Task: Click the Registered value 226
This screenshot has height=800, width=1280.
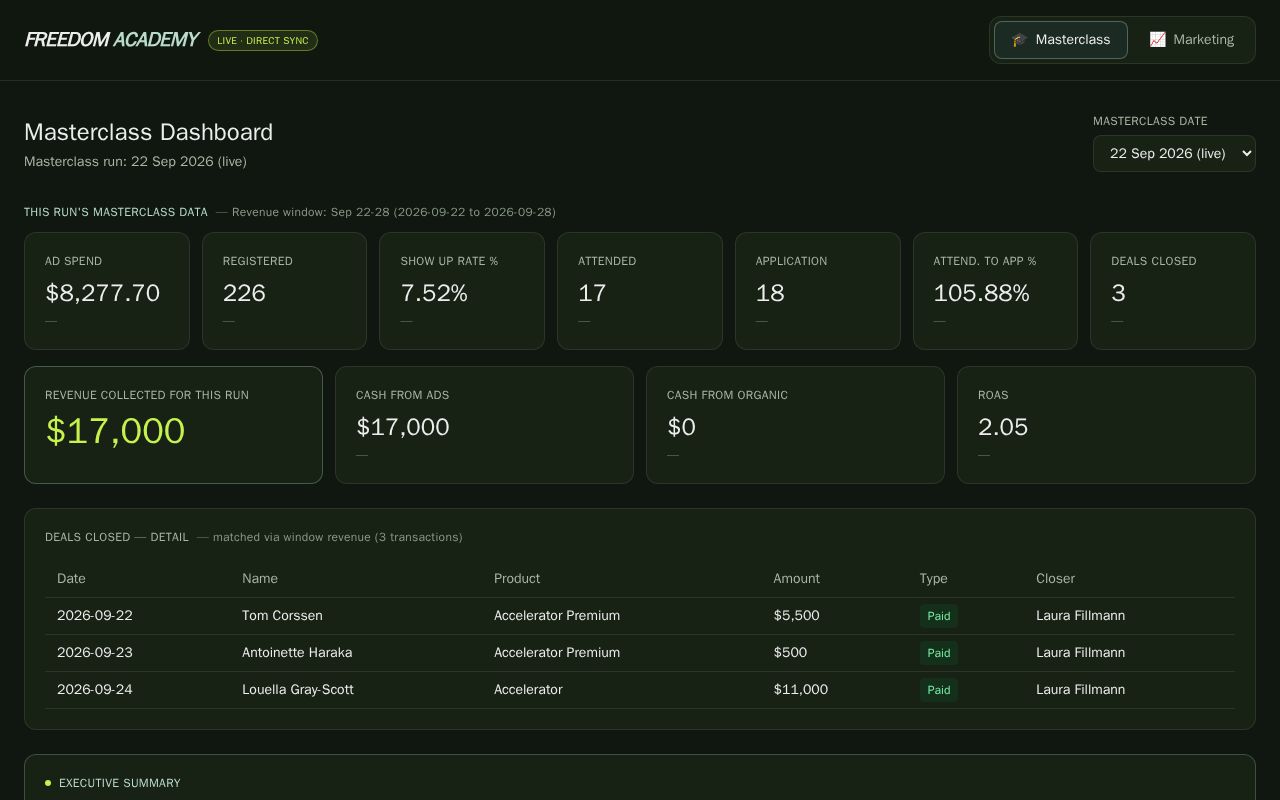Action: coord(244,293)
